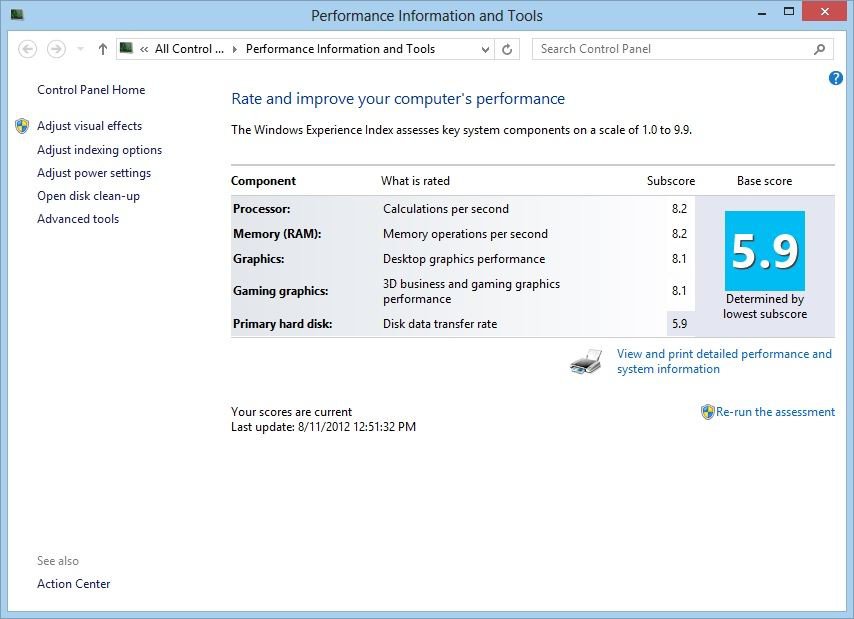Click the Memory operations per second text
The width and height of the screenshot is (854, 619).
click(x=465, y=234)
